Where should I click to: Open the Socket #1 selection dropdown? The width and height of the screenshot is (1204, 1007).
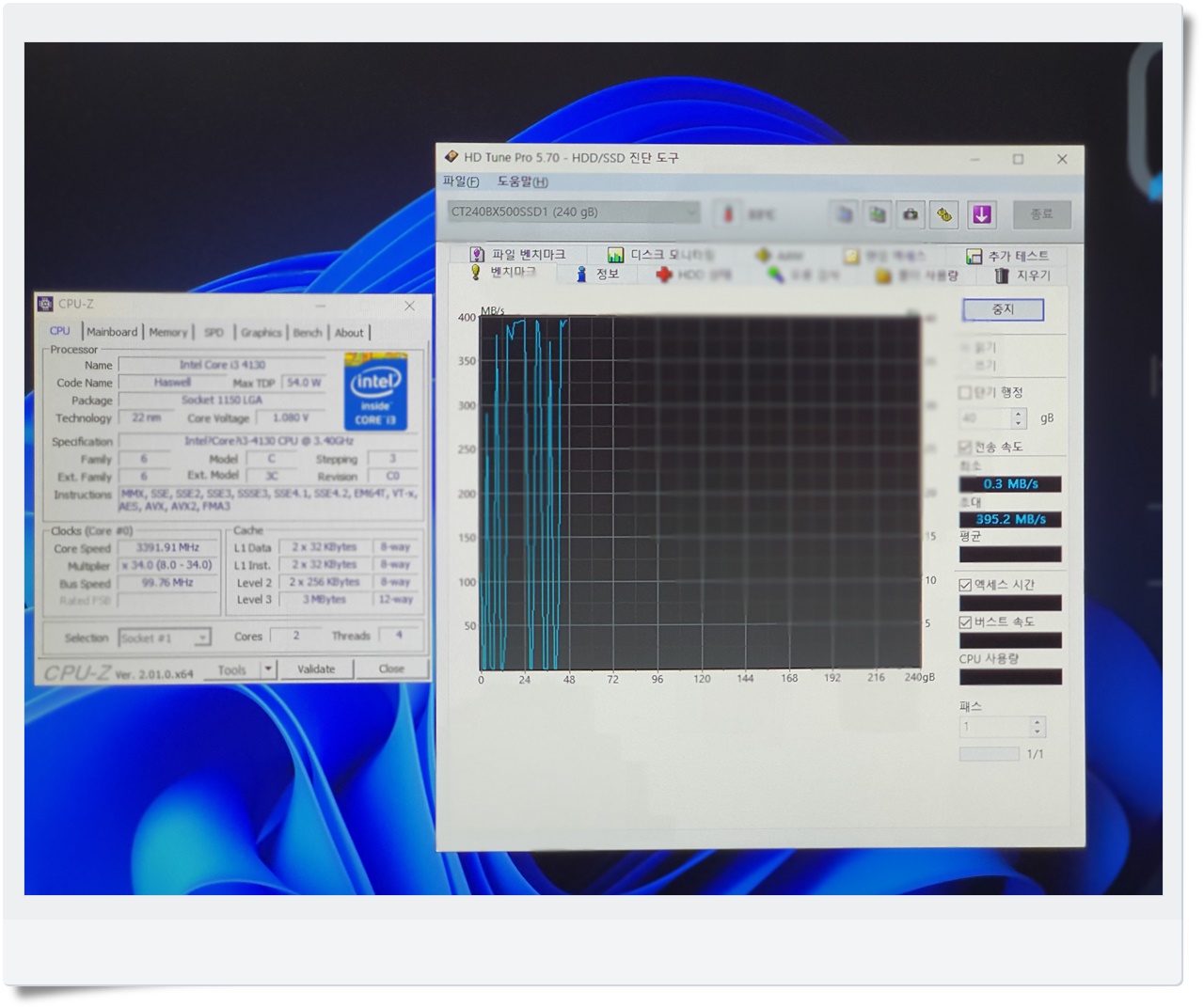[164, 637]
